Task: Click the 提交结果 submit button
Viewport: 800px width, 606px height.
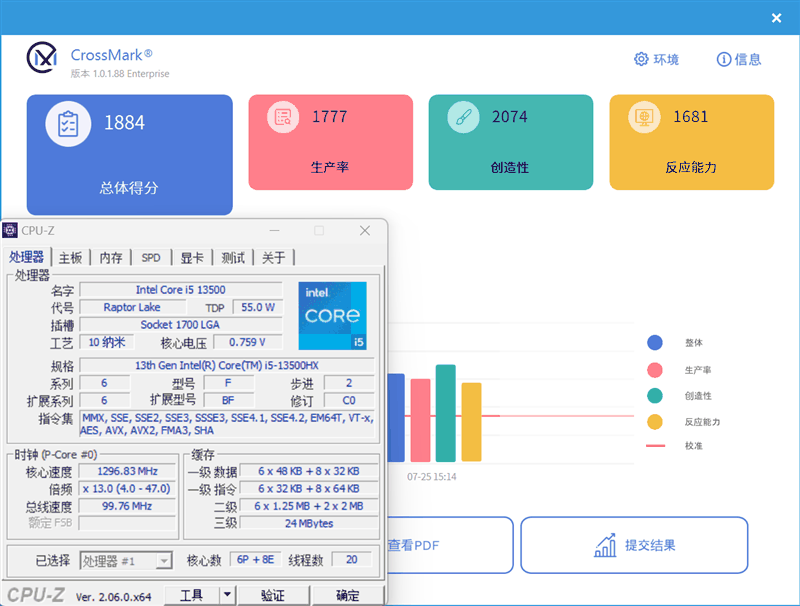Action: tap(634, 545)
